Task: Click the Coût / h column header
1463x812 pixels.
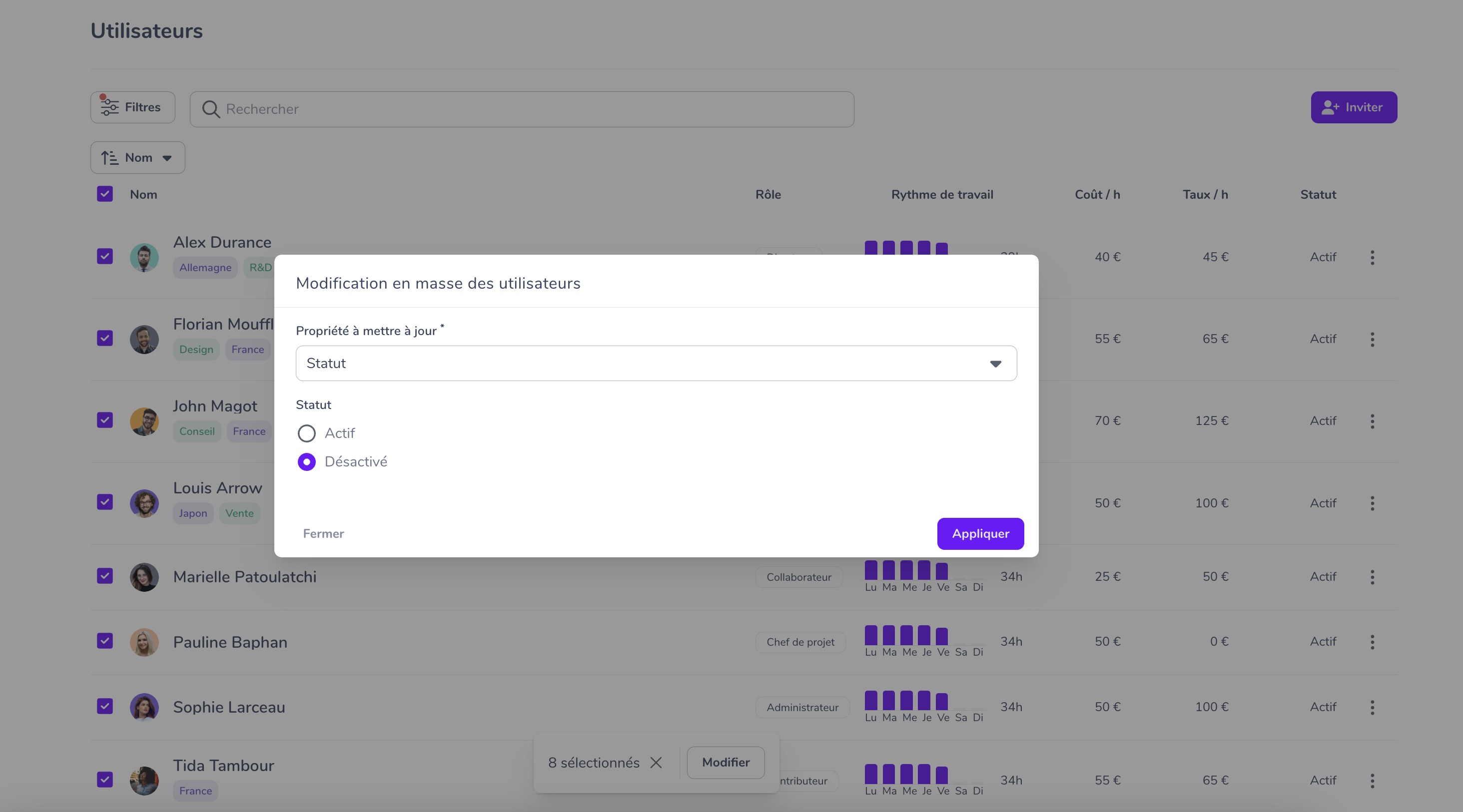Action: tap(1097, 194)
